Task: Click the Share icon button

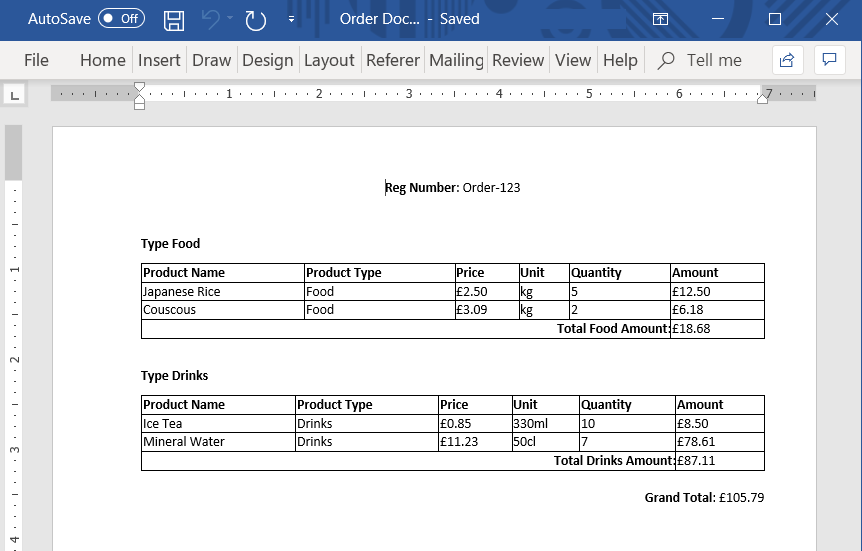Action: [787, 60]
